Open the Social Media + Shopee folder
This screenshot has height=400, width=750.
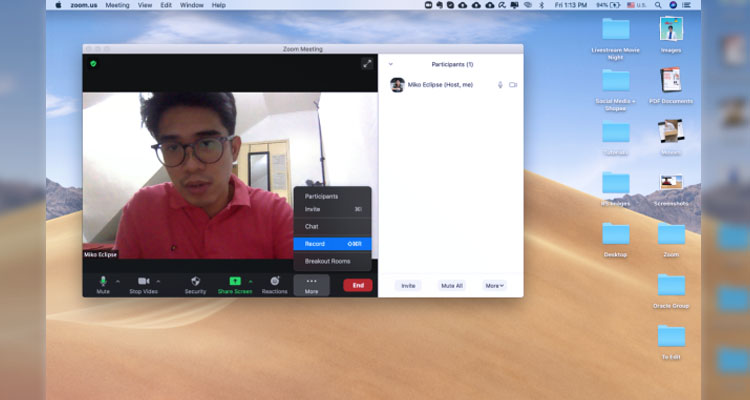point(615,80)
